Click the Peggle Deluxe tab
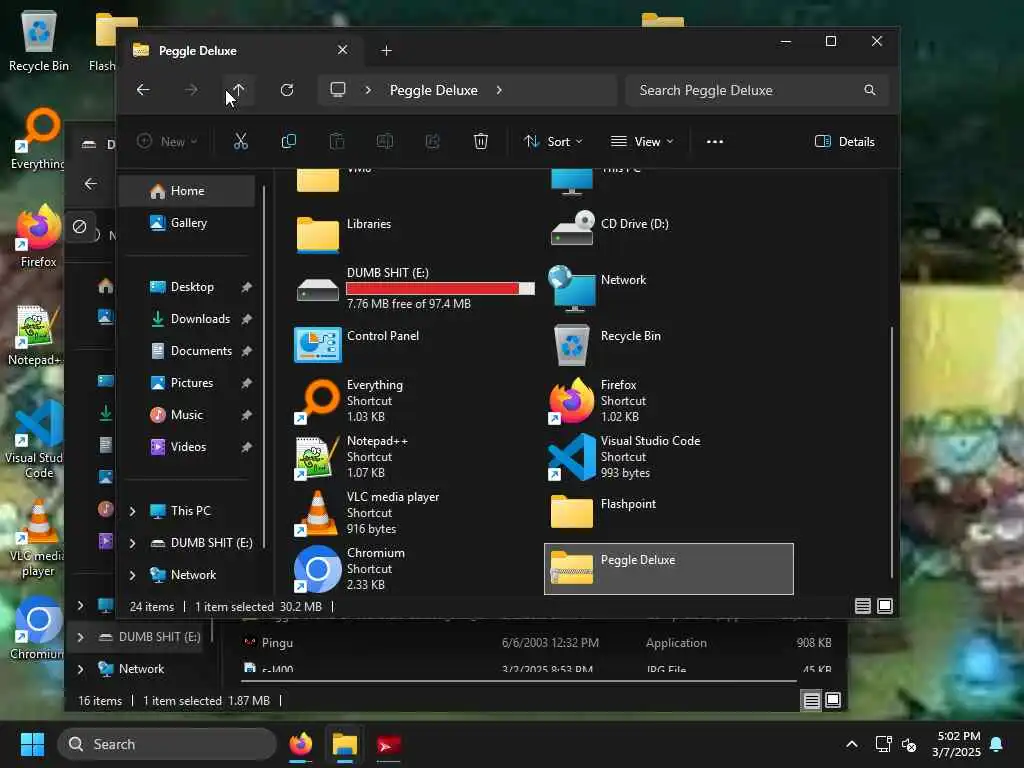Viewport: 1024px width, 768px height. 240,50
